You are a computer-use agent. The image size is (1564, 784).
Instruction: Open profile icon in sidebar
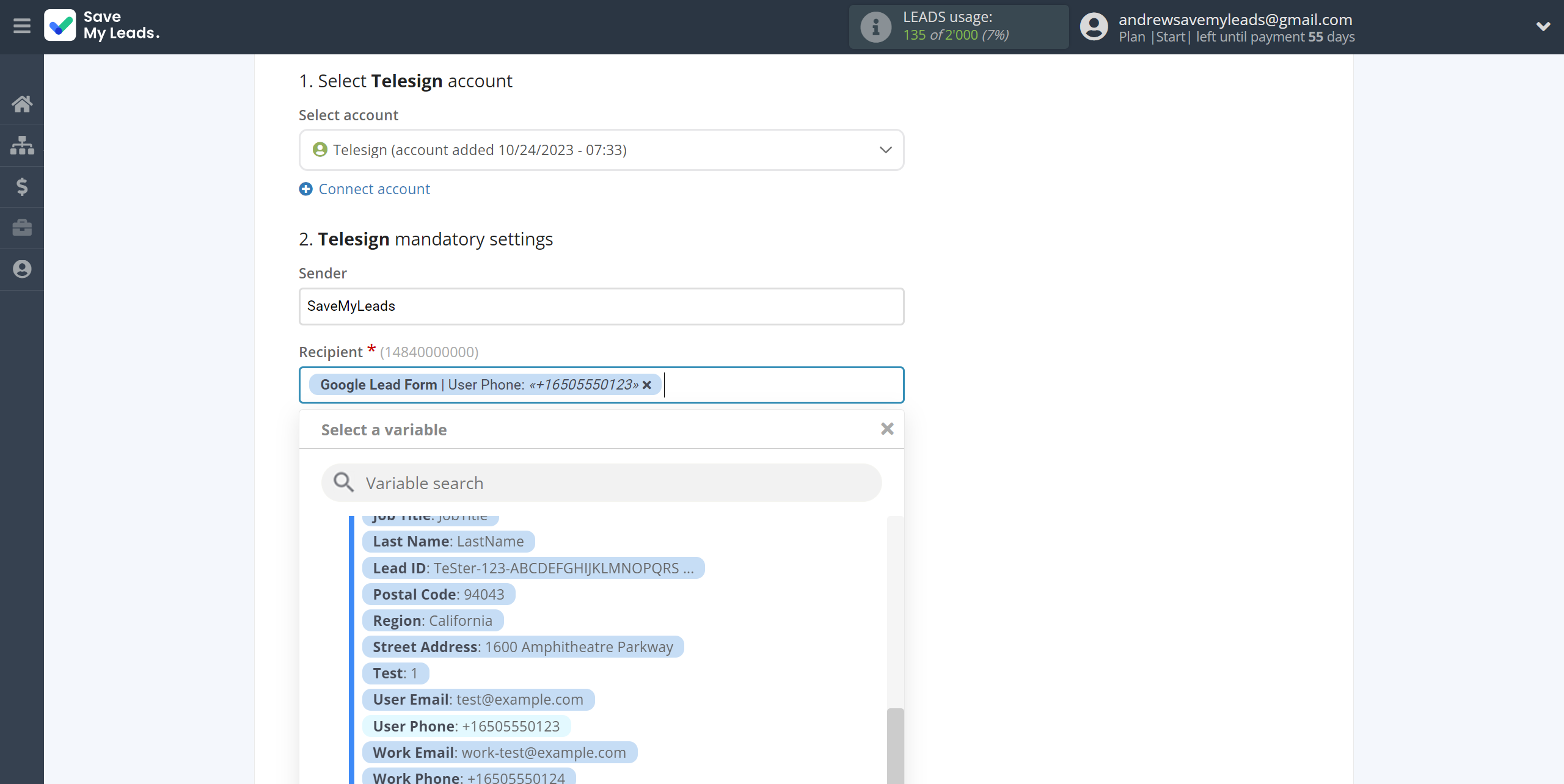[22, 269]
